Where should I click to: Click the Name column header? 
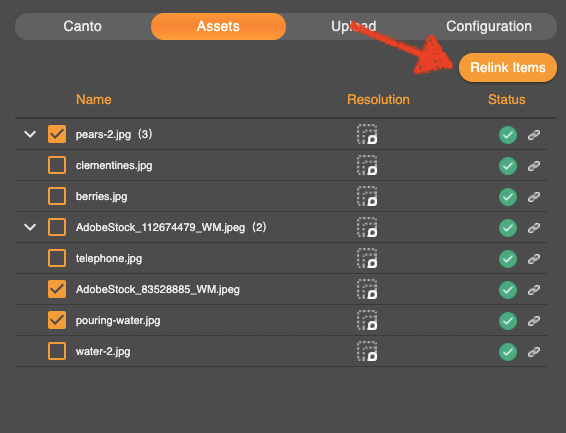click(x=93, y=100)
